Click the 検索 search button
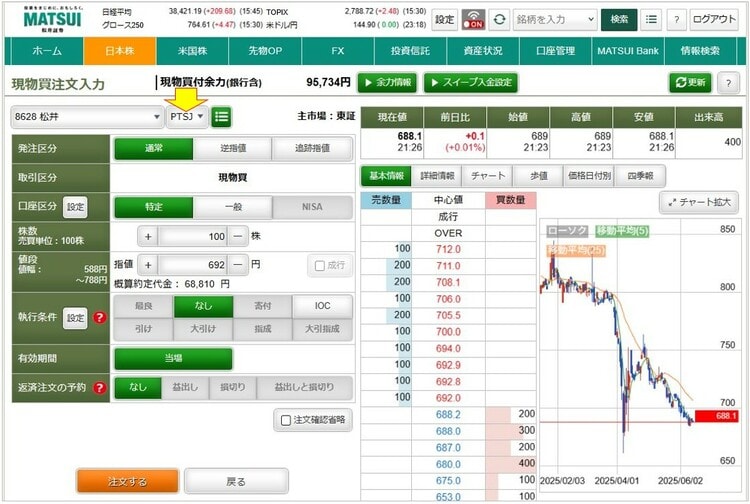 (619, 20)
